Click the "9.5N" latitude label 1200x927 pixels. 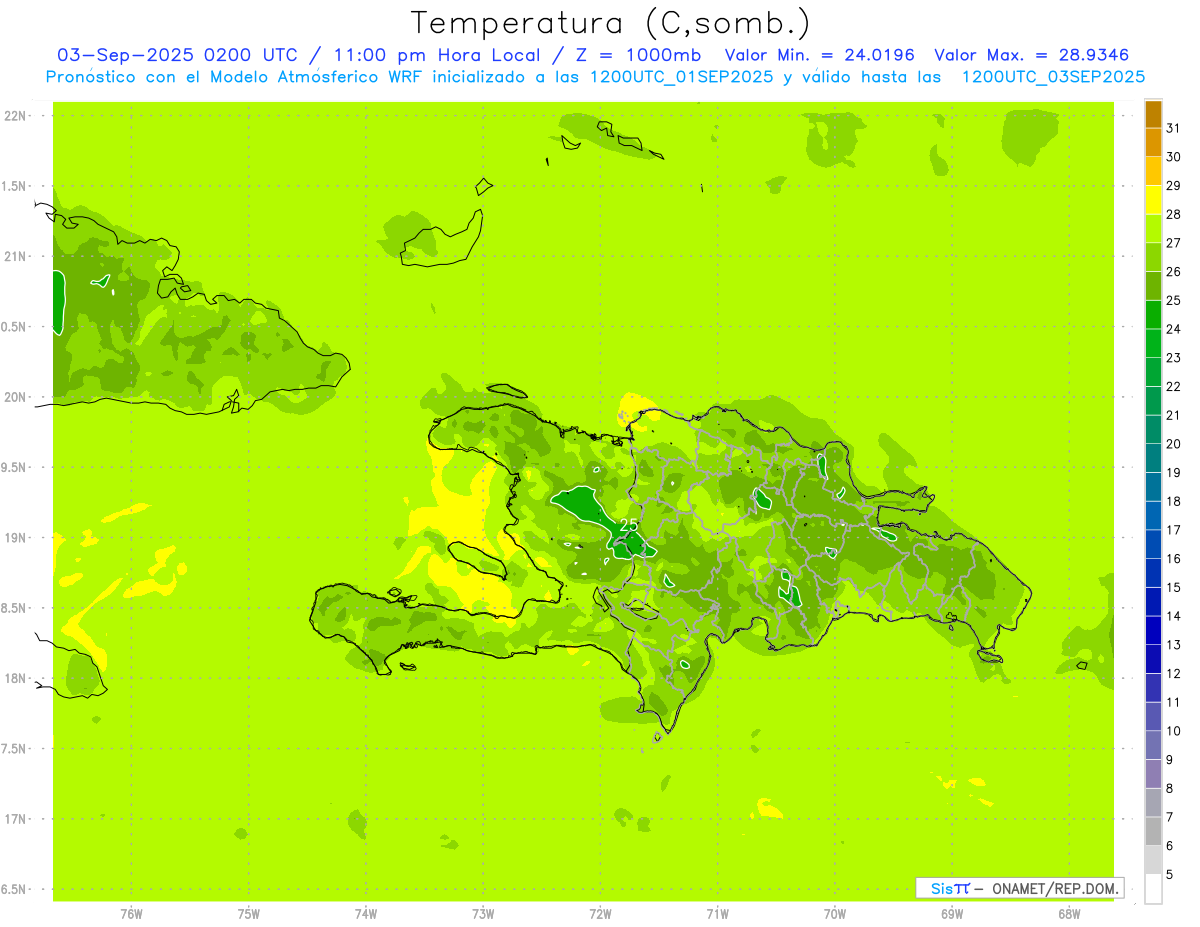click(x=15, y=467)
